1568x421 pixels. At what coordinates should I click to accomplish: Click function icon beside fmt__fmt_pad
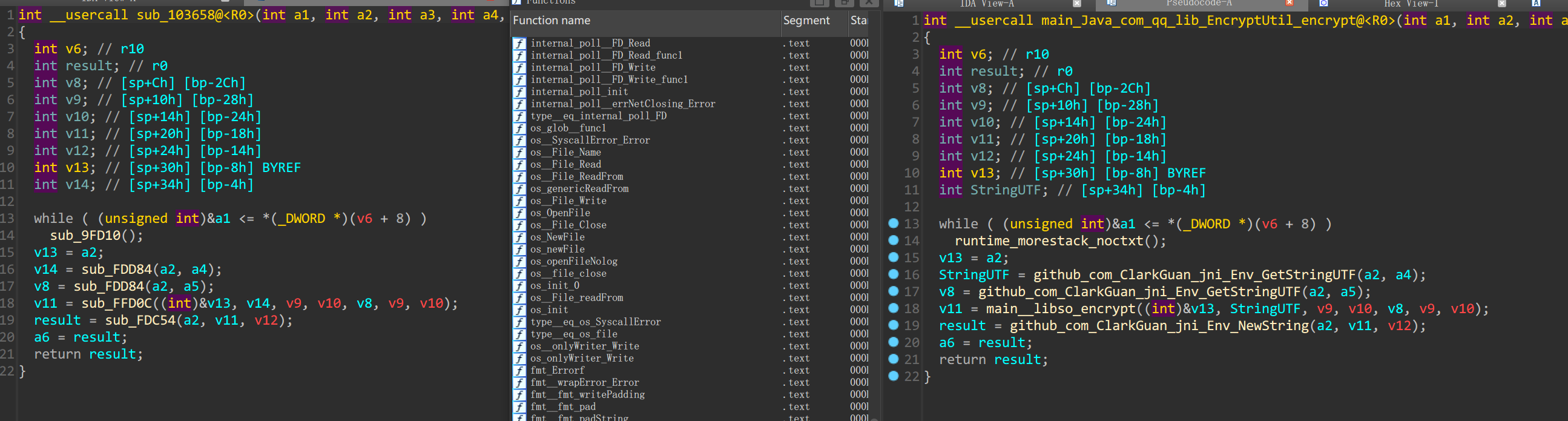[519, 407]
